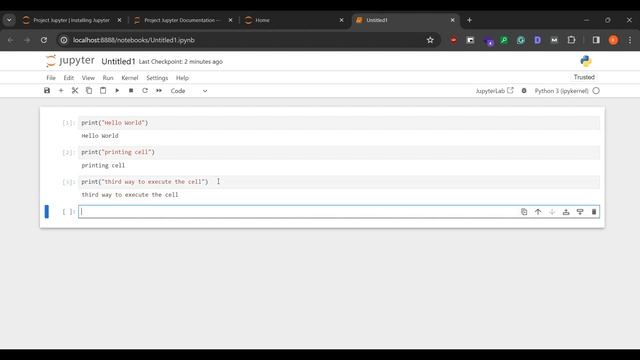Expand the tab search dropdown arrow
This screenshot has width=640, height=360.
9,20
